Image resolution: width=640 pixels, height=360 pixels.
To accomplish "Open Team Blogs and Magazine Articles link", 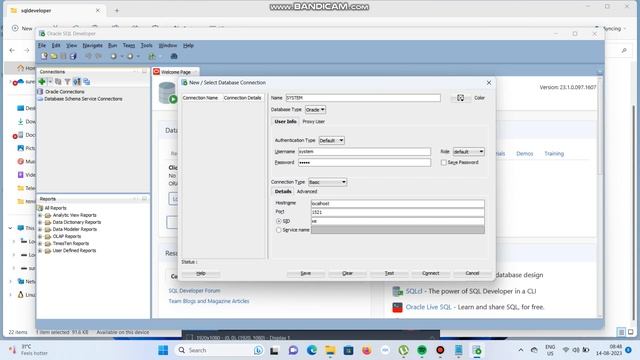I will [209, 301].
